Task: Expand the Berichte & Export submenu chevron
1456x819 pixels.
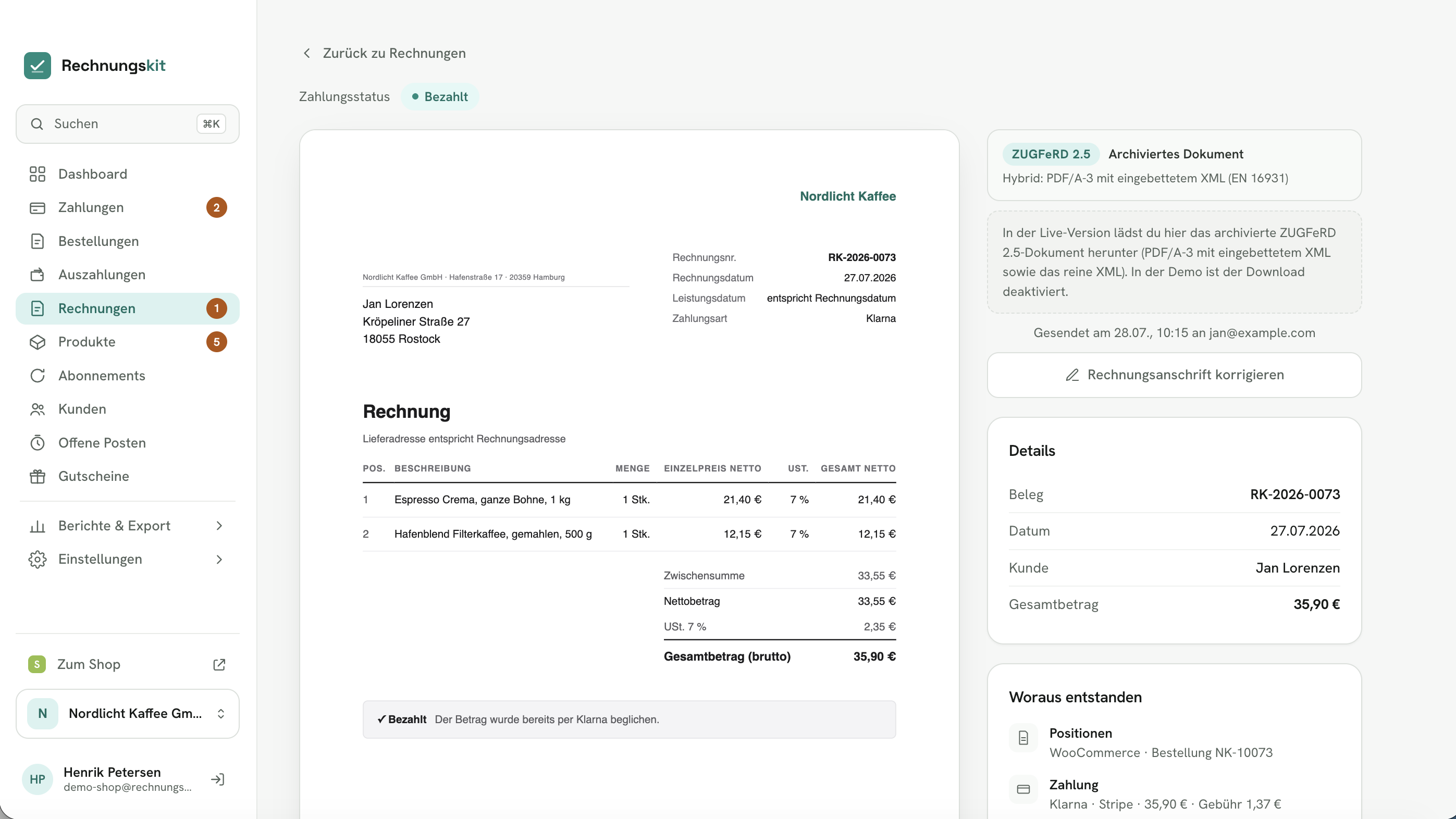Action: [219, 526]
